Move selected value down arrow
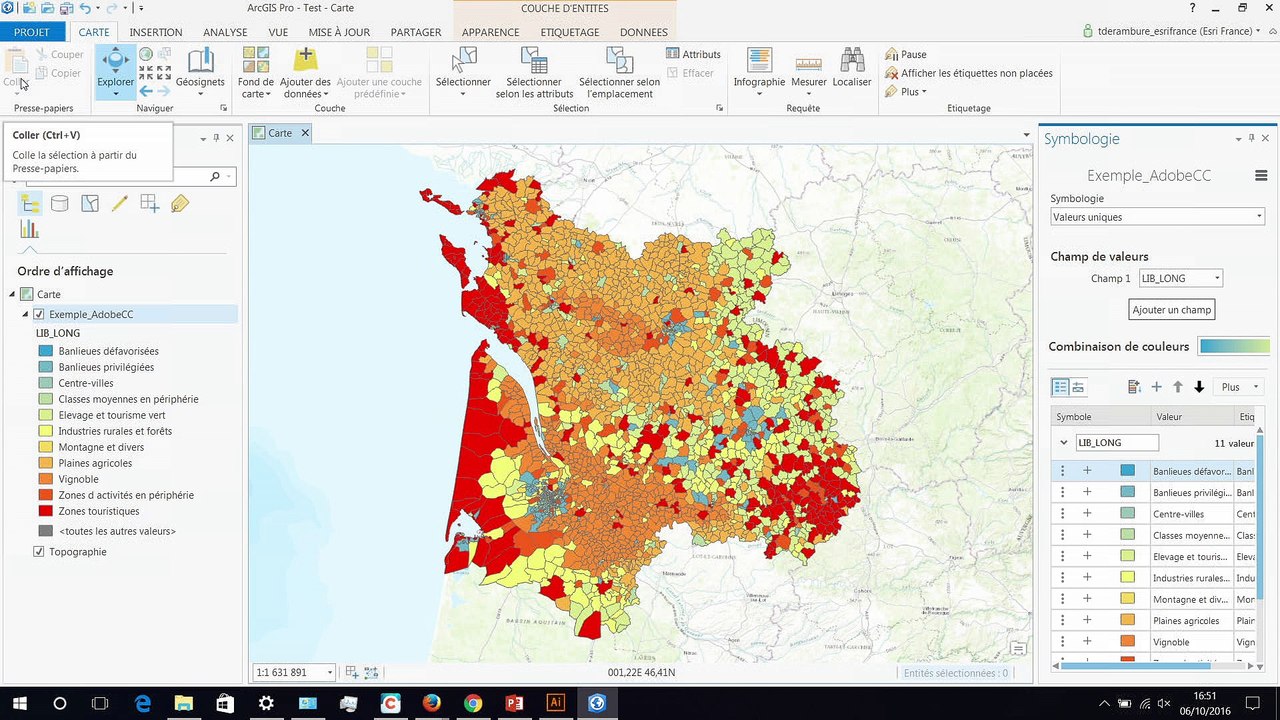The image size is (1280, 720). (x=1199, y=387)
